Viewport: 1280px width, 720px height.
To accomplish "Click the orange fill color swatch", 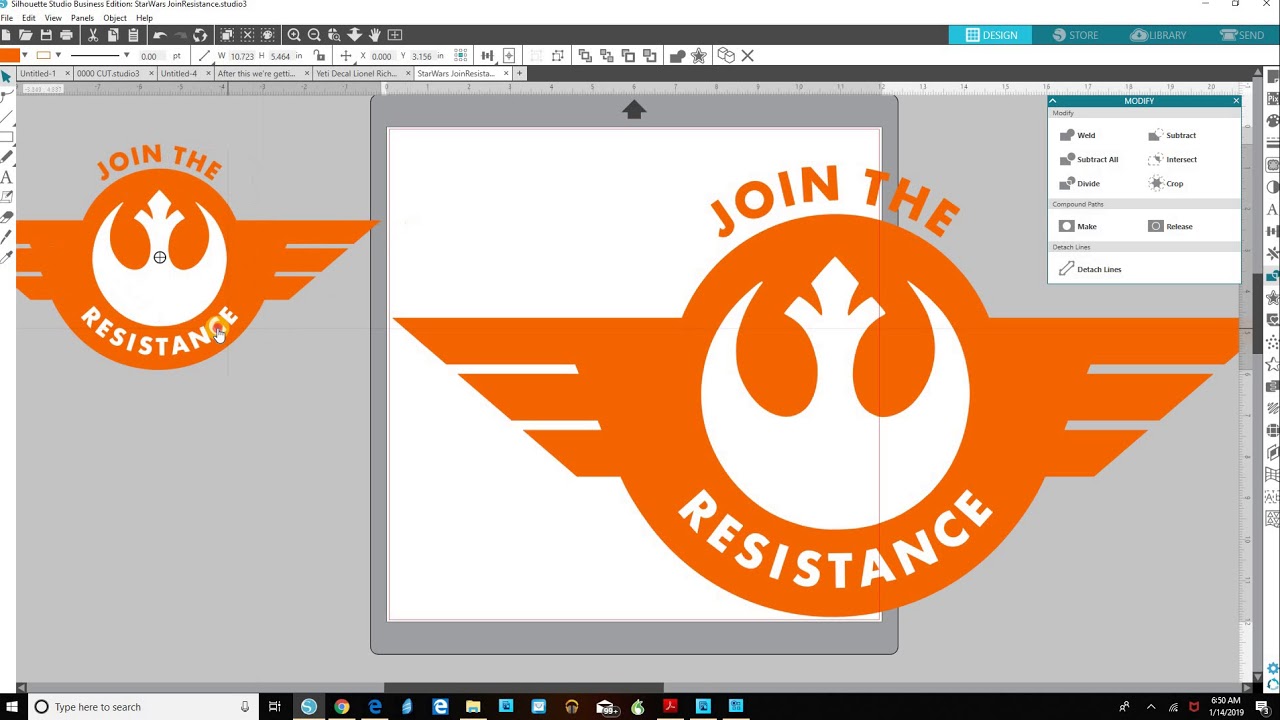I will pyautogui.click(x=10, y=55).
